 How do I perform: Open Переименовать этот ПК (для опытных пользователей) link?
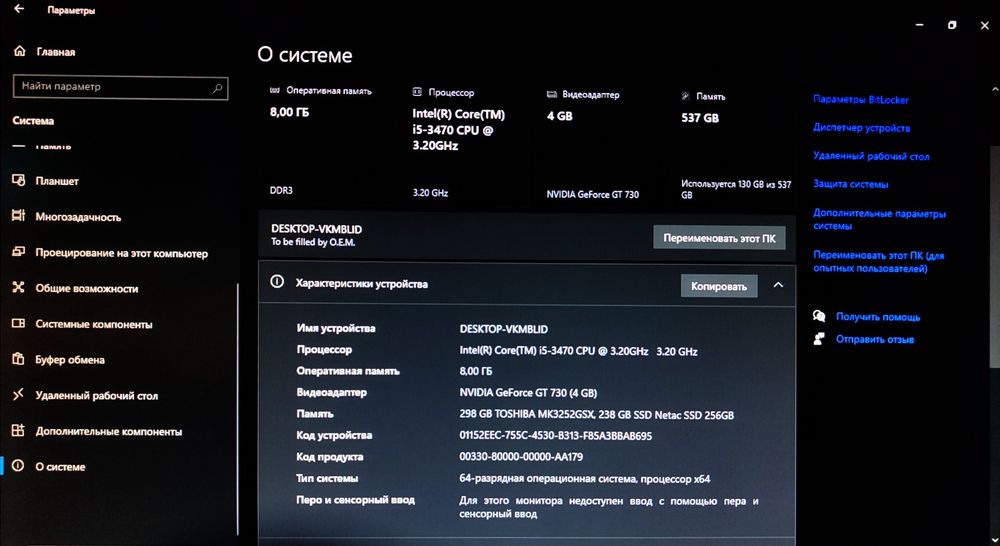point(878,262)
